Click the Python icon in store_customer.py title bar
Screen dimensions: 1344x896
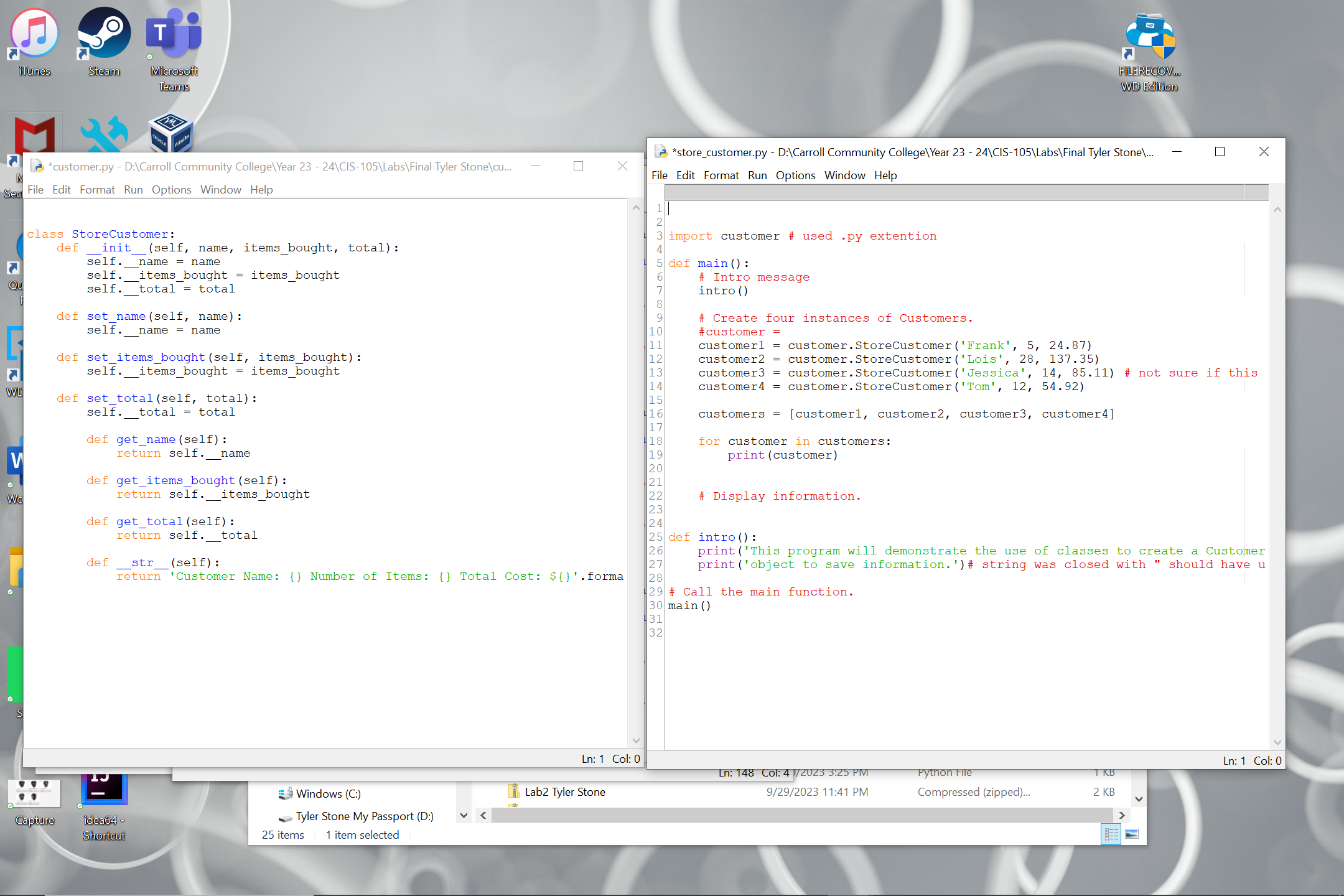pos(661,152)
